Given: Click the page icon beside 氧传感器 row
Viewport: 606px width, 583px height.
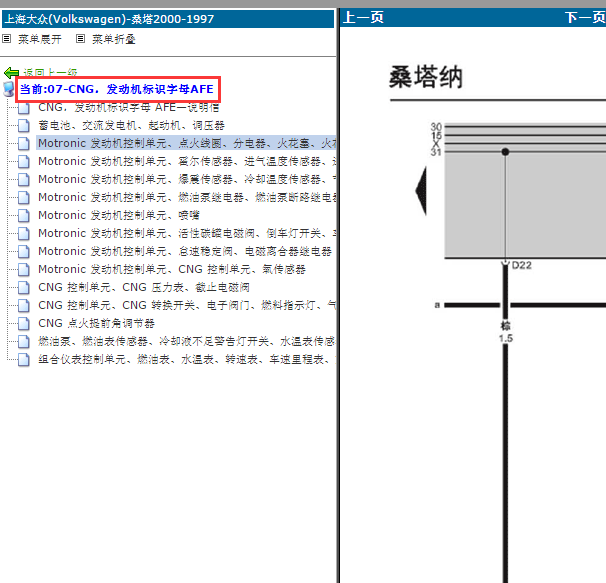Looking at the screenshot, I should pyautogui.click(x=24, y=269).
